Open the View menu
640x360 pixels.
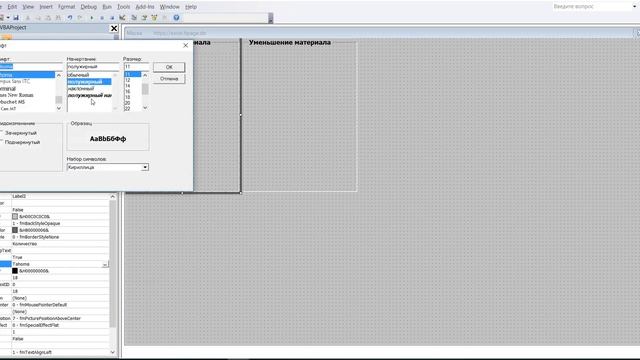(x=28, y=7)
